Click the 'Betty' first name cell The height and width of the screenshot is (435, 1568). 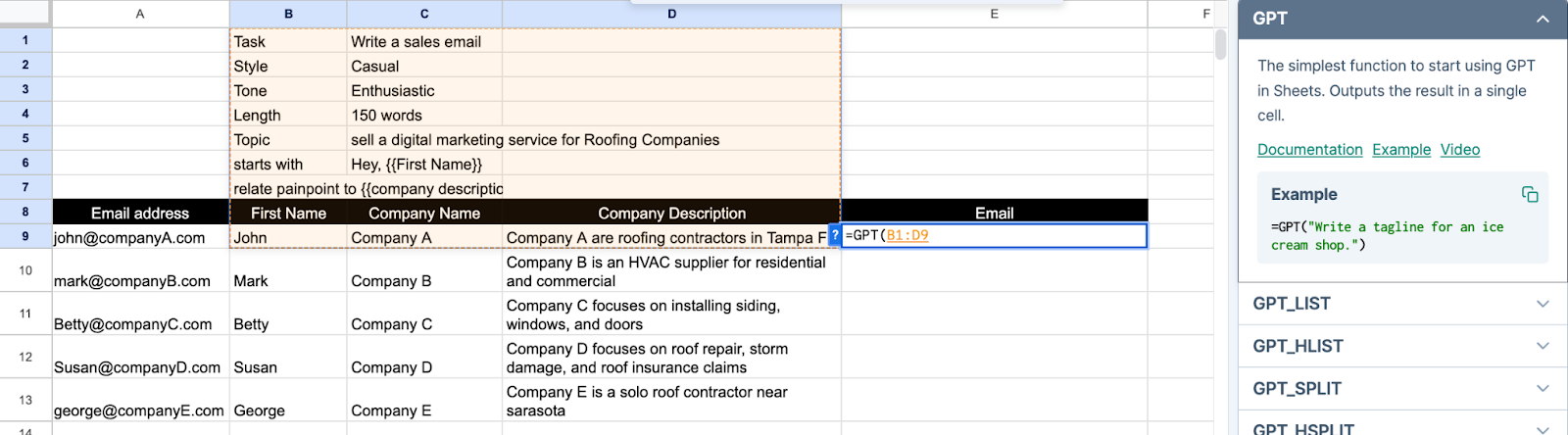click(x=288, y=314)
